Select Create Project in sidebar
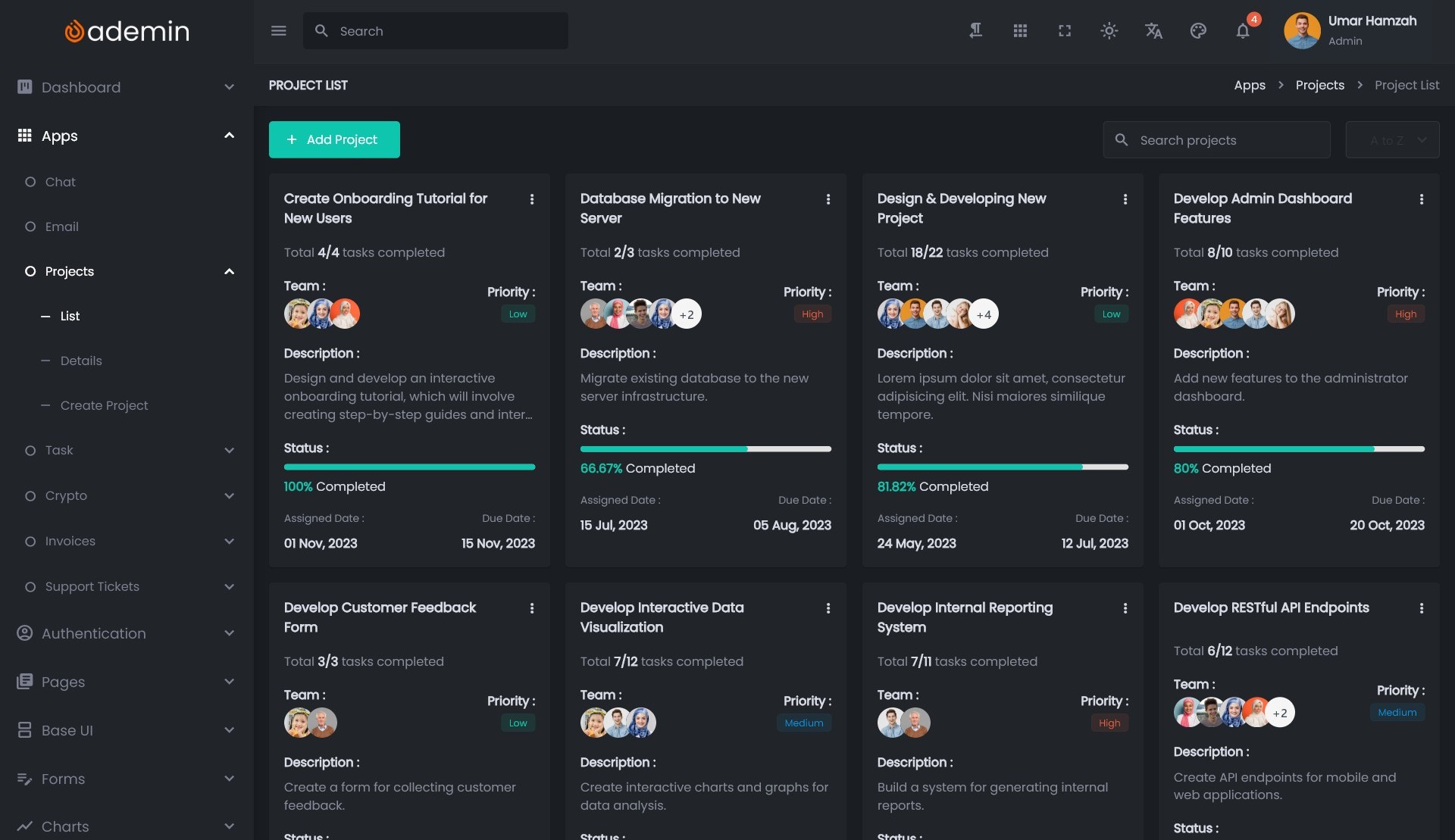The width and height of the screenshot is (1455, 840). tap(104, 405)
